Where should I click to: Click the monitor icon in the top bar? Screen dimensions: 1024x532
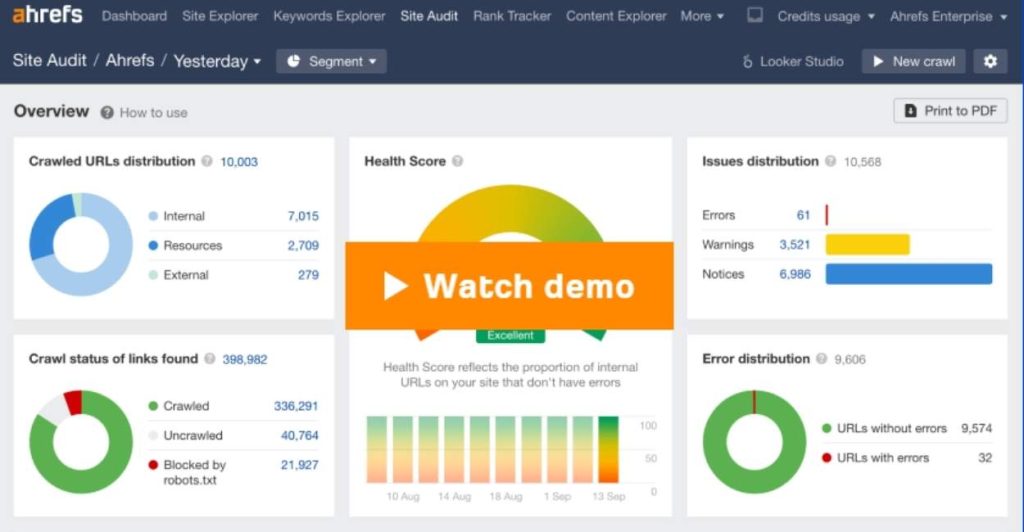(x=755, y=16)
